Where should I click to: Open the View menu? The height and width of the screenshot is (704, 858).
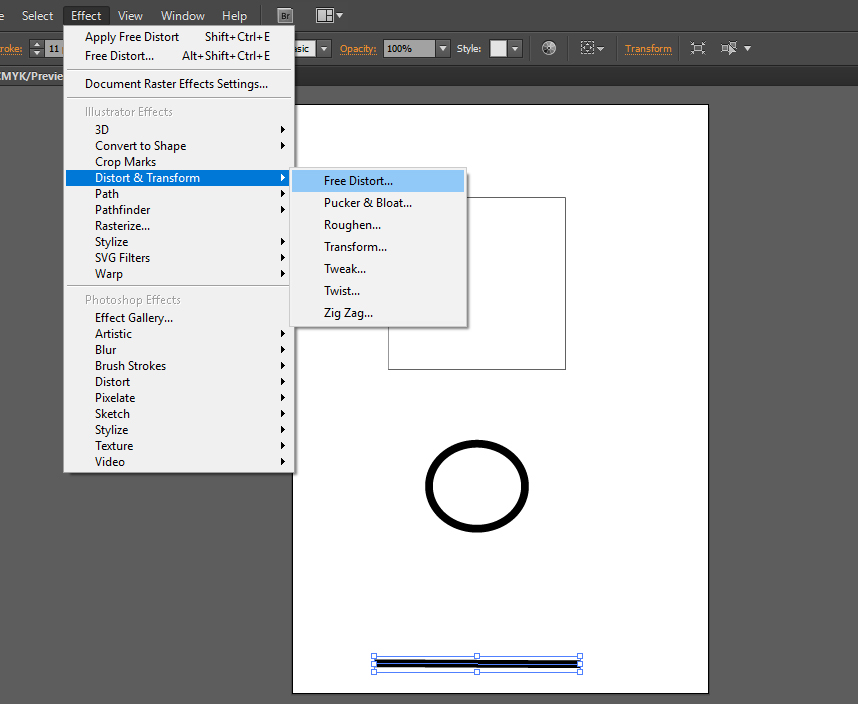point(130,15)
